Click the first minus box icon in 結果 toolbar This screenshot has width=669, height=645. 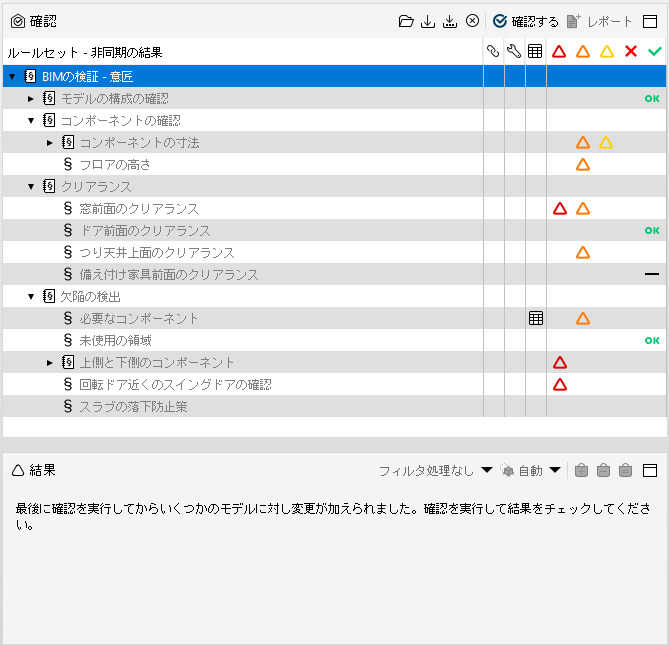point(603,471)
